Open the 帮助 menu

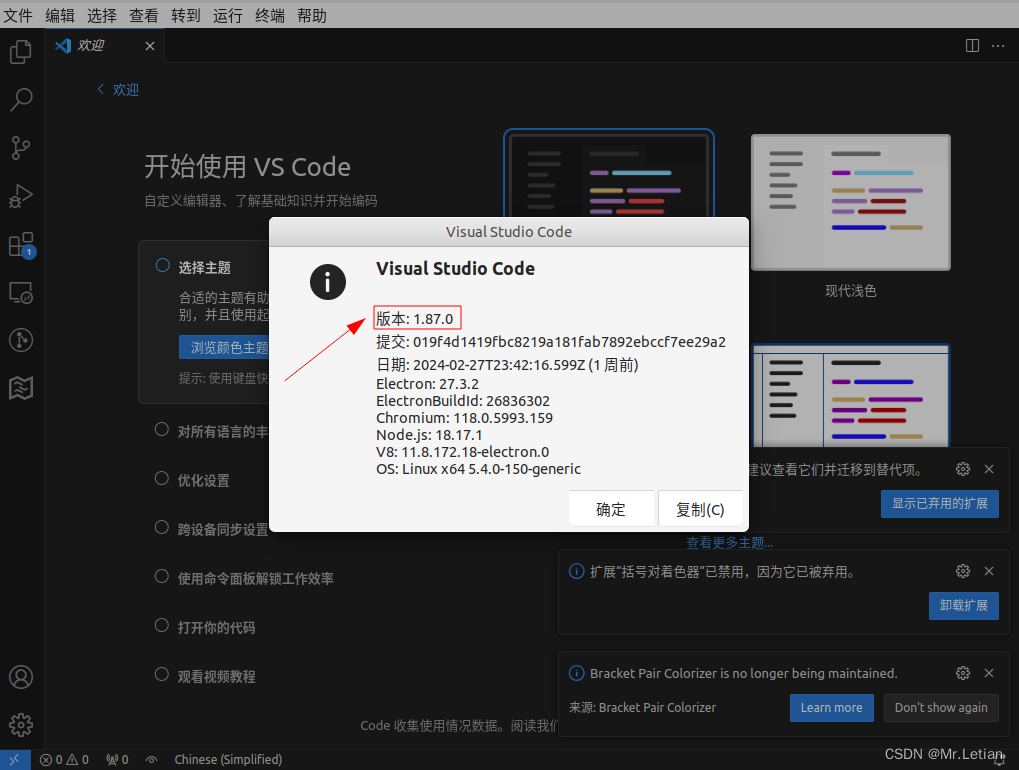pos(312,16)
